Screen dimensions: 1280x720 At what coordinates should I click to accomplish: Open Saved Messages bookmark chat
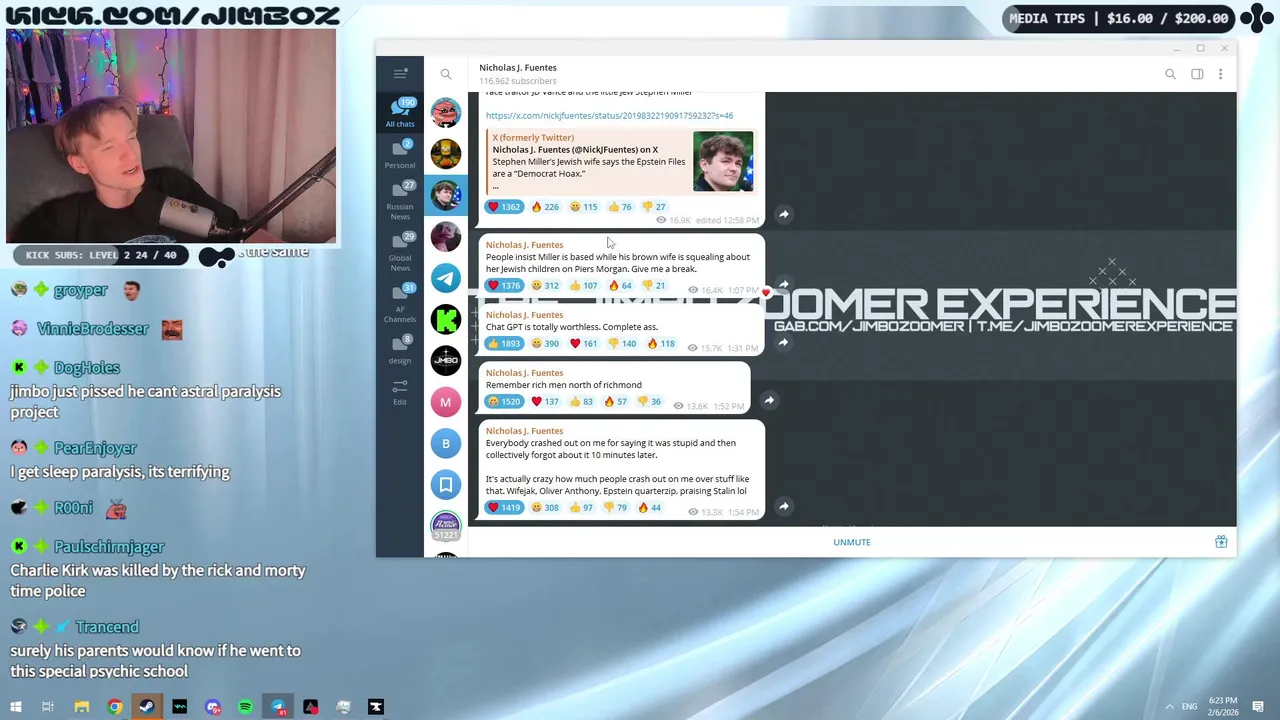(x=446, y=485)
